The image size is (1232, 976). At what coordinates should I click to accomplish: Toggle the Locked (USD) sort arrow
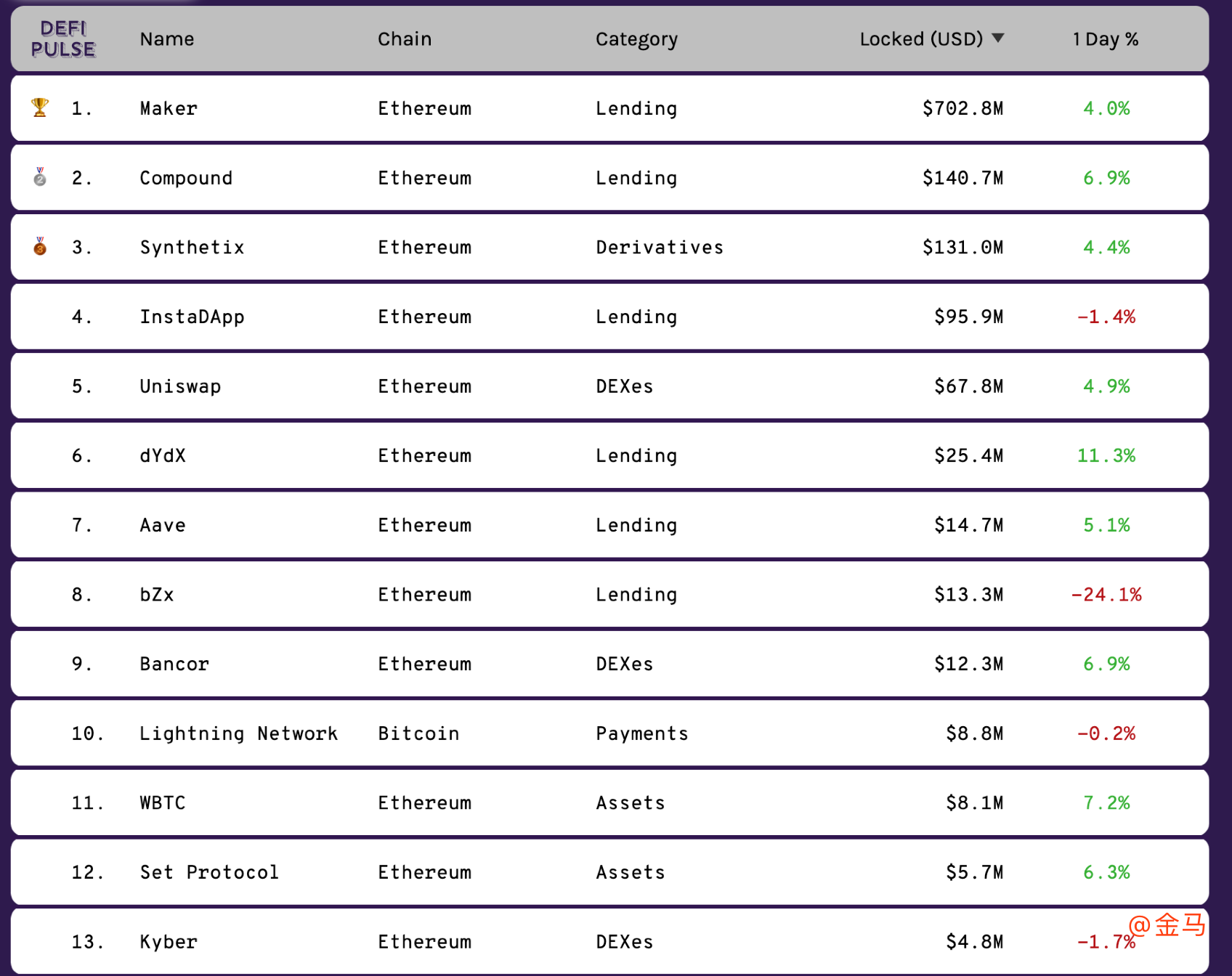pyautogui.click(x=998, y=38)
